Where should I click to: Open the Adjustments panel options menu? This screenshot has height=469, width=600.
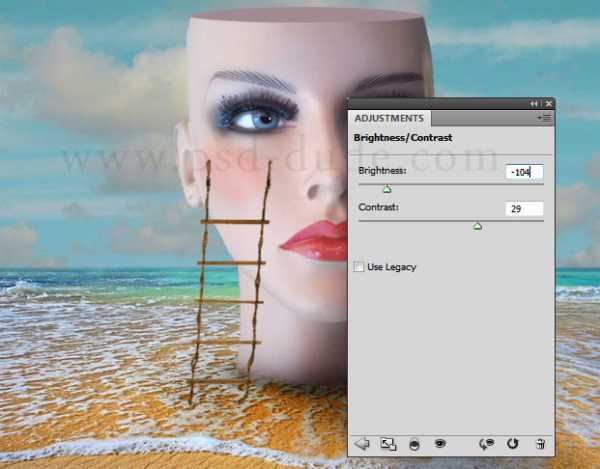[545, 118]
